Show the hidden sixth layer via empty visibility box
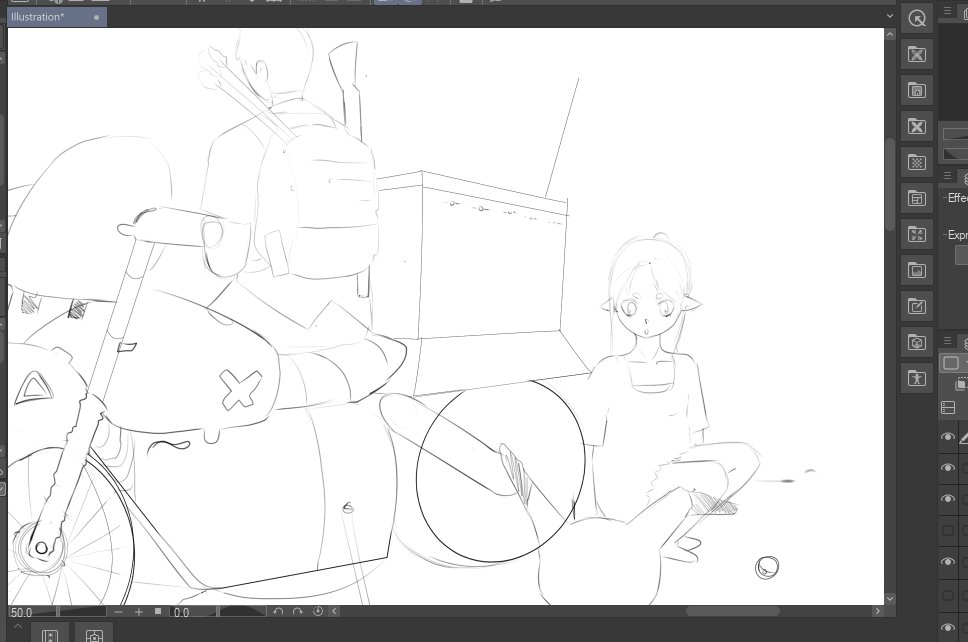 948,595
